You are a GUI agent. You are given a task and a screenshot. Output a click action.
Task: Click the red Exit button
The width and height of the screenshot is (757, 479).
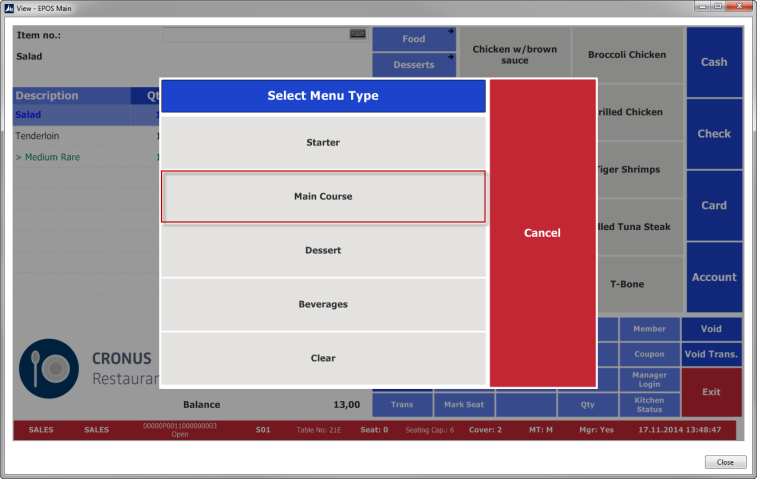coord(711,392)
